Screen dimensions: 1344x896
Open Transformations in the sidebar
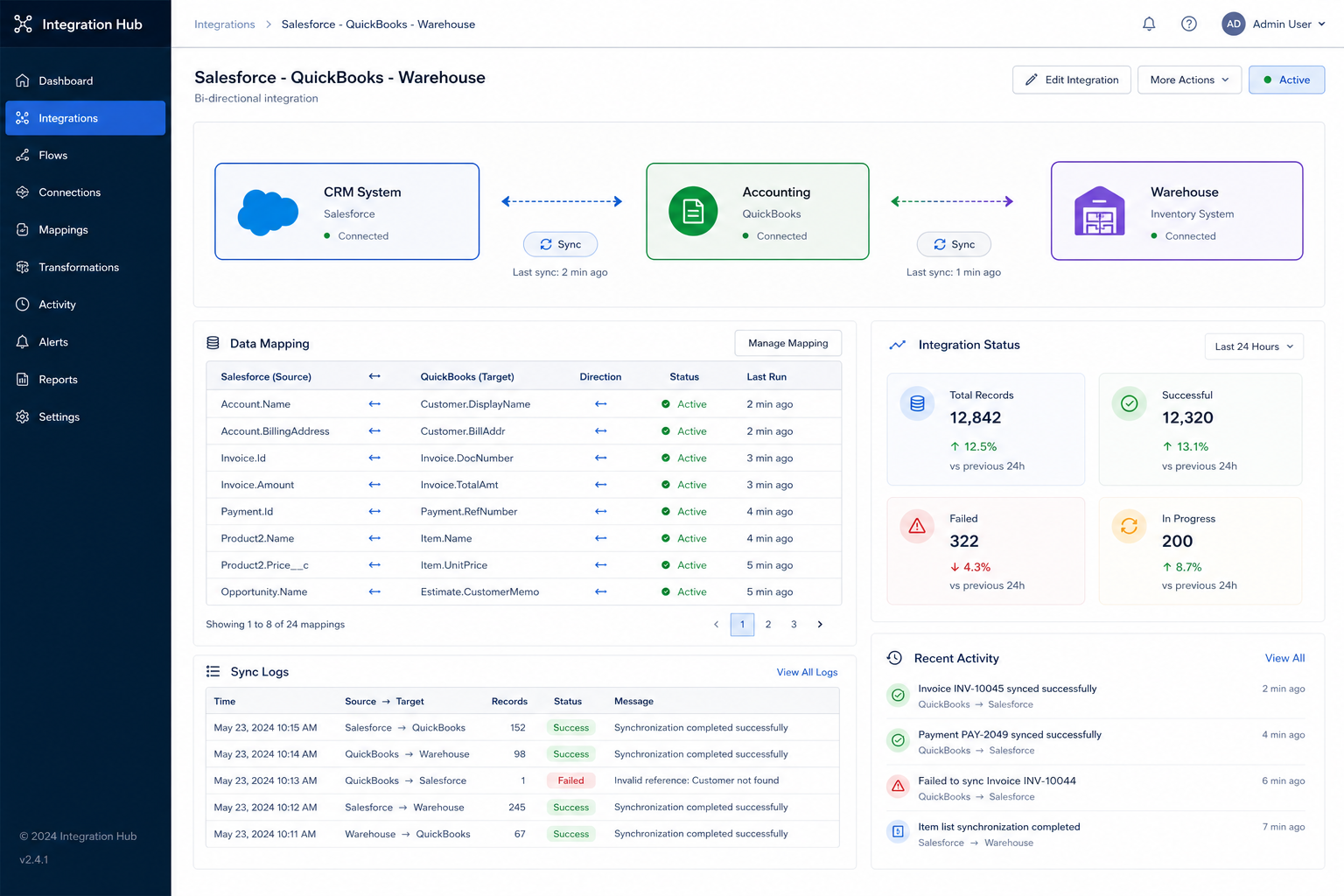click(x=85, y=267)
